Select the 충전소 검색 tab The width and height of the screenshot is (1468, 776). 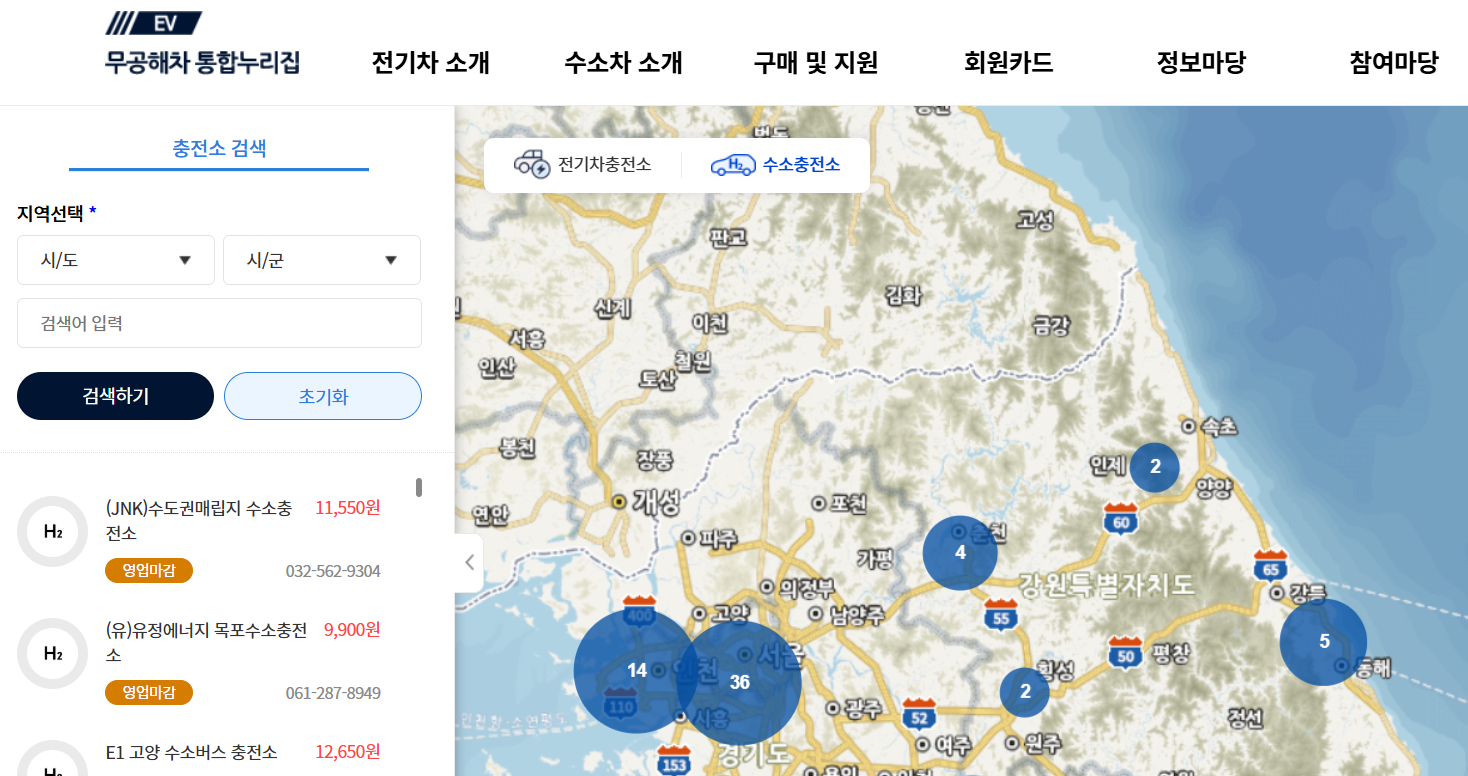click(x=219, y=149)
